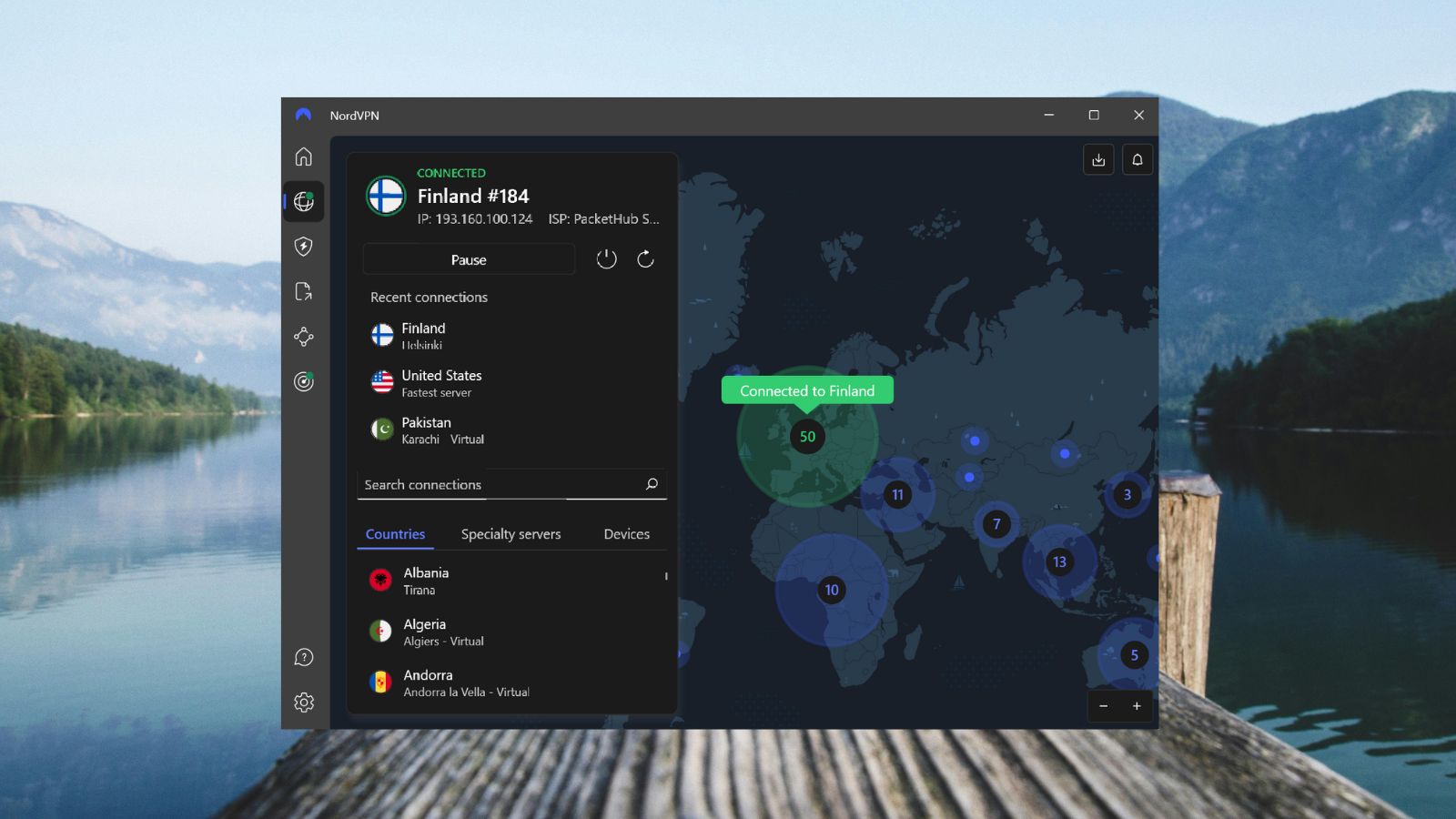
Task: Select the VPN globe icon in the sidebar
Action: tap(303, 202)
